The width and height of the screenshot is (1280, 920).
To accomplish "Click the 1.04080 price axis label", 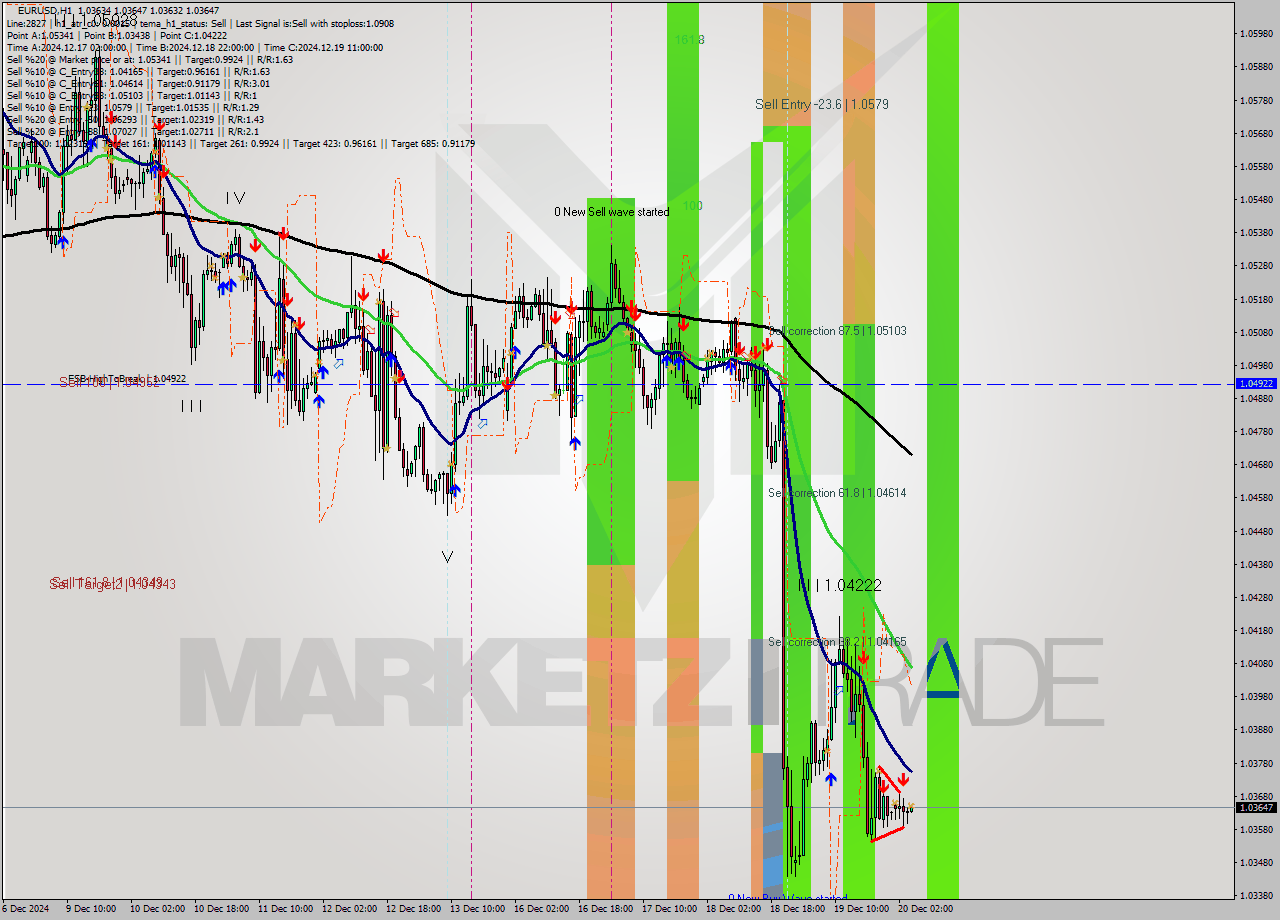I will [x=1256, y=663].
